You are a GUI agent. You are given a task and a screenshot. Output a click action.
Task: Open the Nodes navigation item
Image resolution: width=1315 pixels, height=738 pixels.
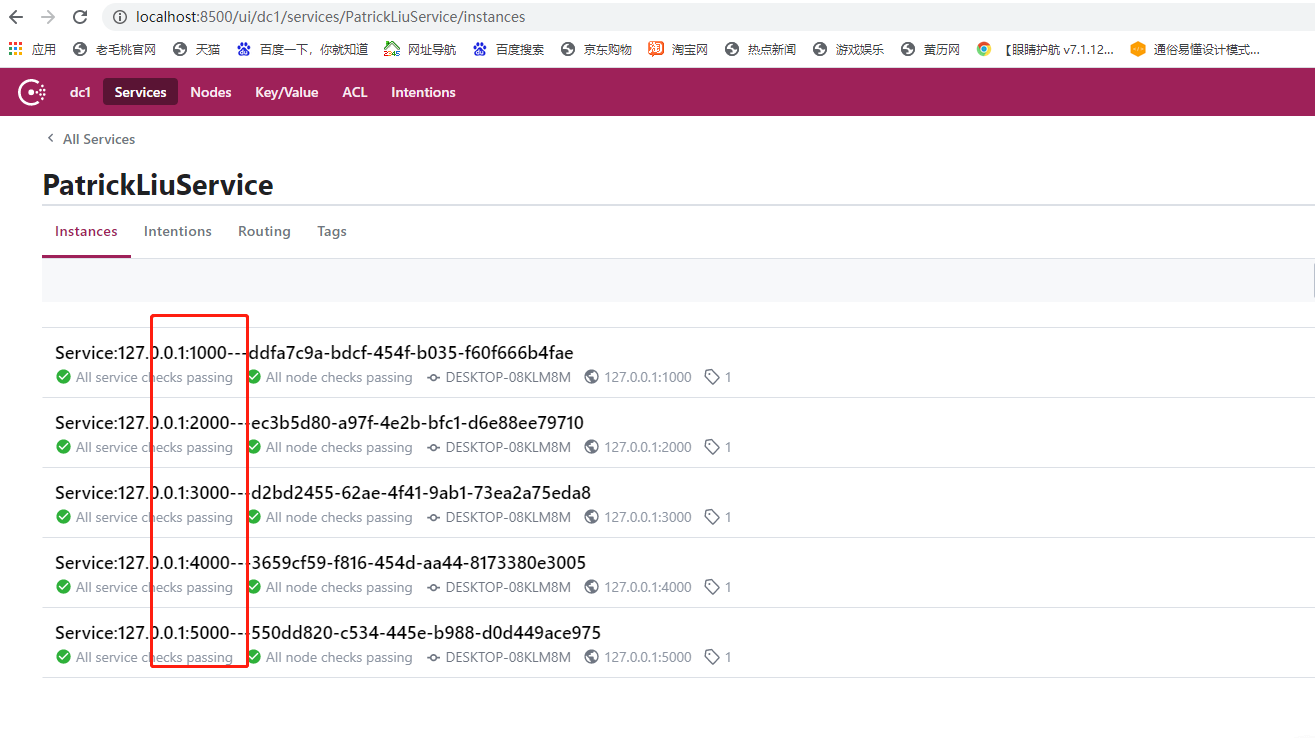pos(211,92)
